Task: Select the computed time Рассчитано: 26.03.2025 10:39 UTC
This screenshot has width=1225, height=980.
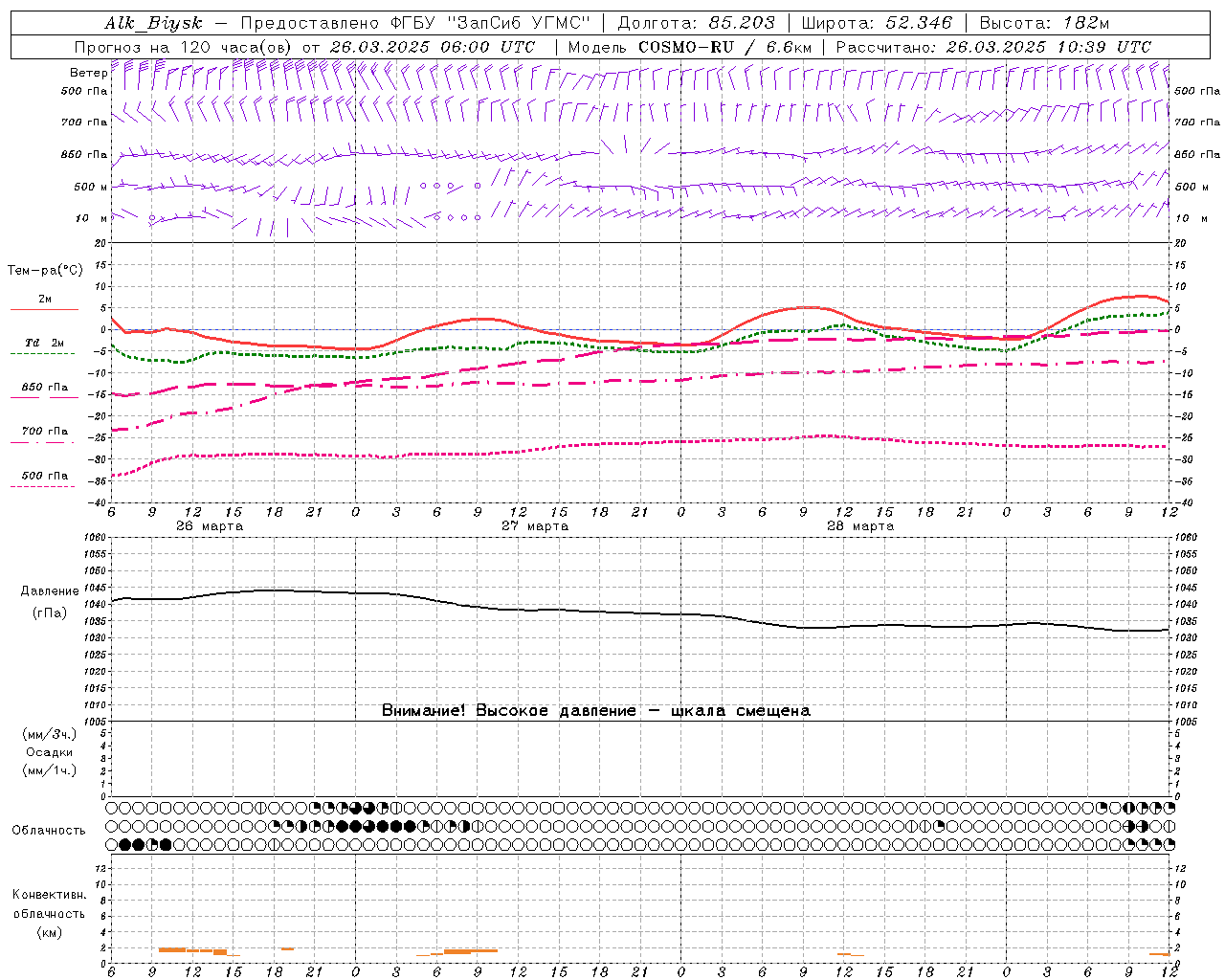Action: click(993, 47)
